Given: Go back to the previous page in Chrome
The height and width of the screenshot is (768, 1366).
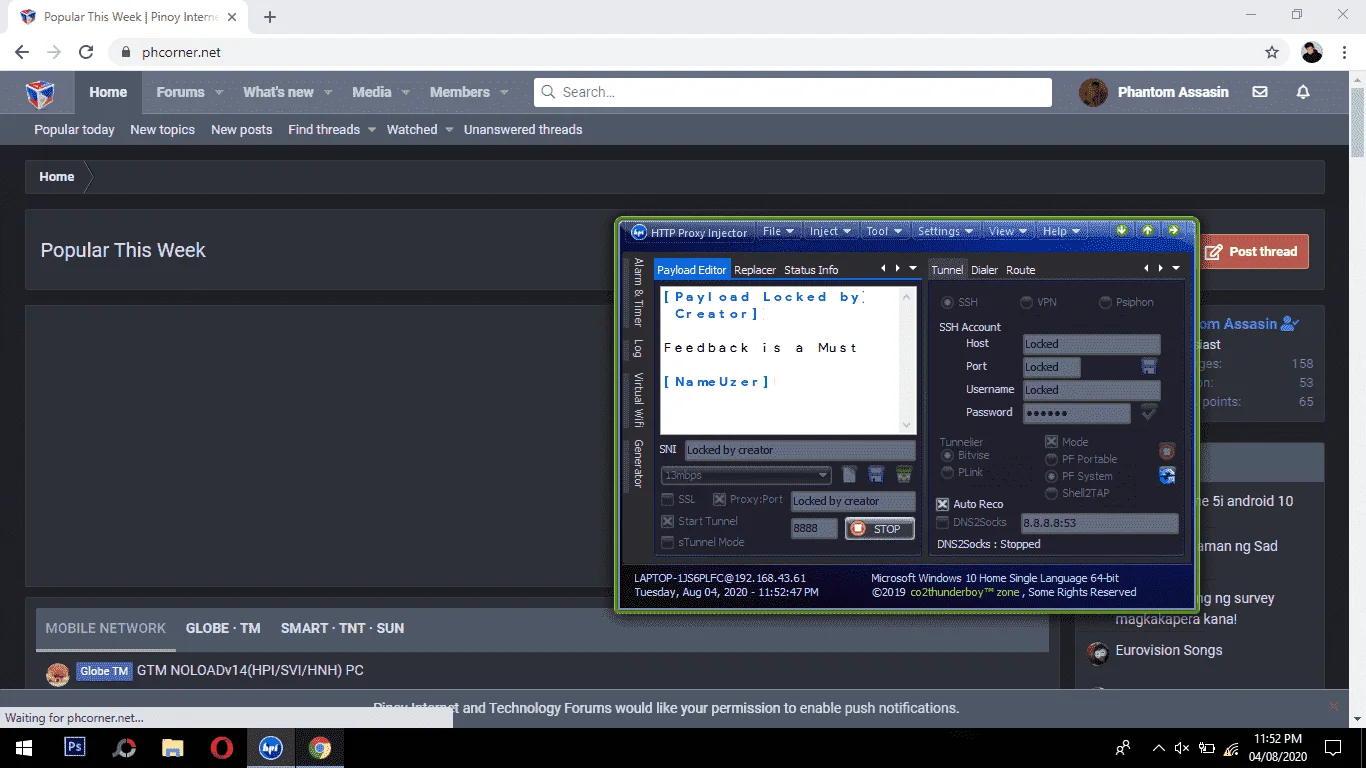Looking at the screenshot, I should coord(22,52).
